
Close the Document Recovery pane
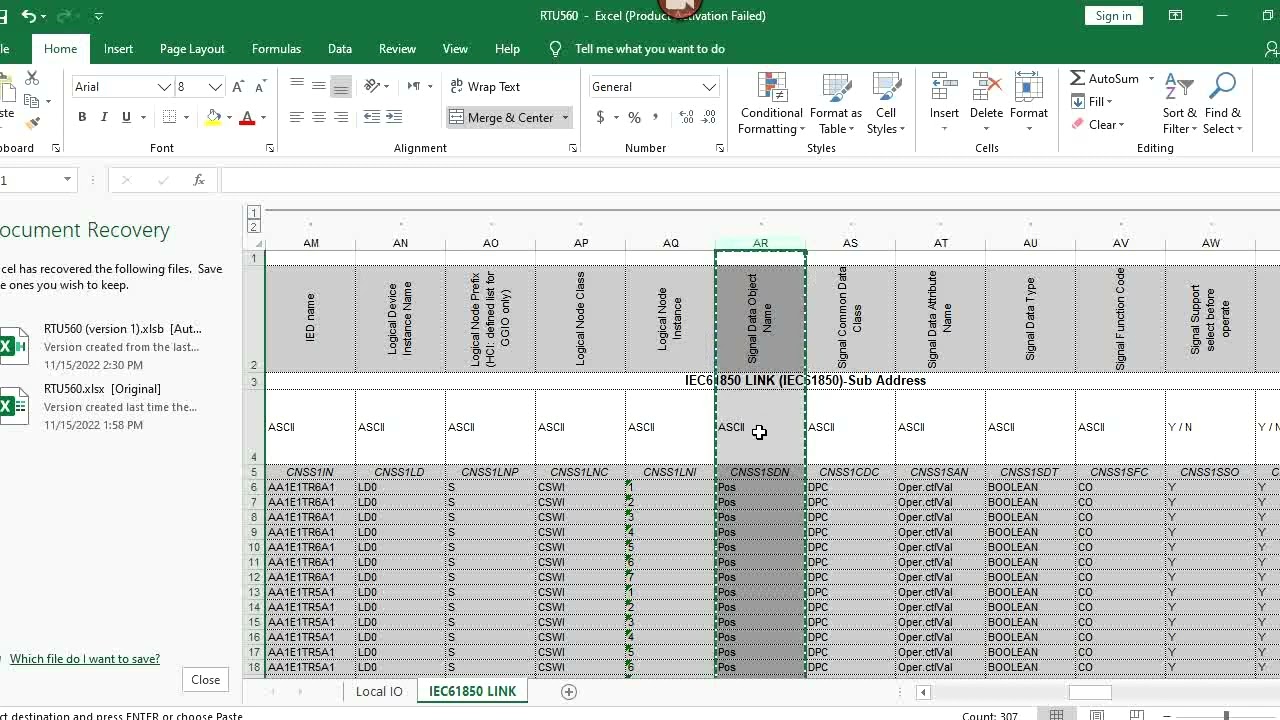[205, 680]
